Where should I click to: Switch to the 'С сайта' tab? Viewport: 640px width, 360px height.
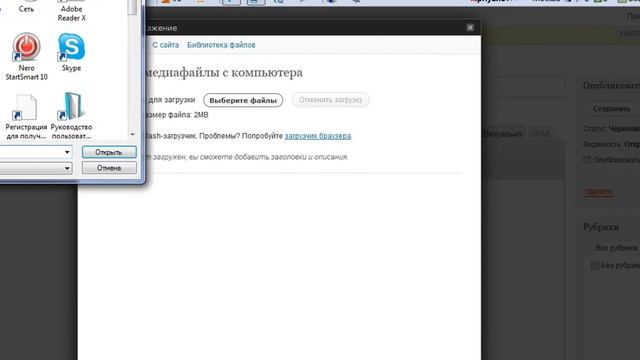tap(165, 45)
